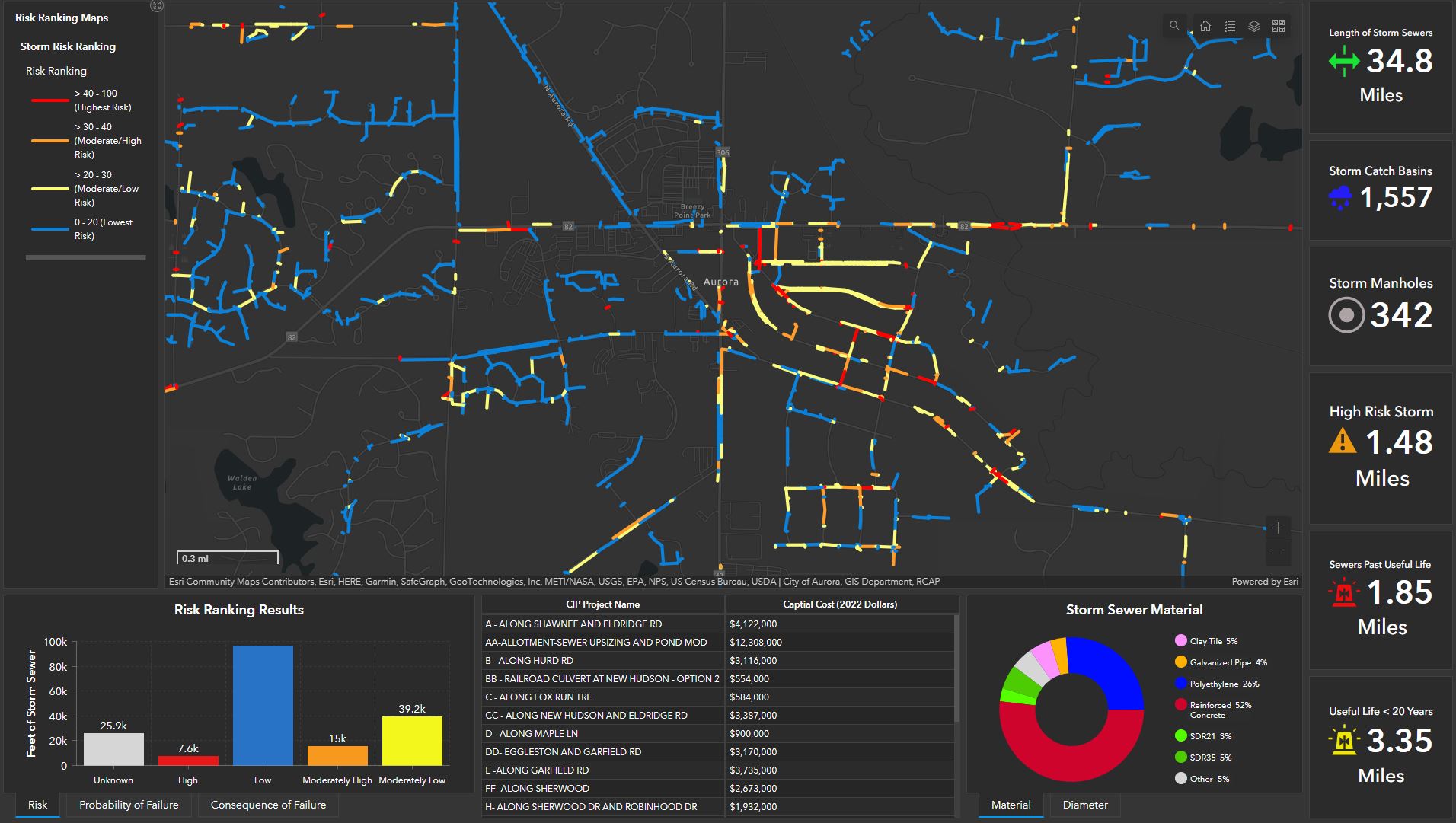This screenshot has width=1456, height=823.
Task: Select the Material tab
Action: point(1011,805)
